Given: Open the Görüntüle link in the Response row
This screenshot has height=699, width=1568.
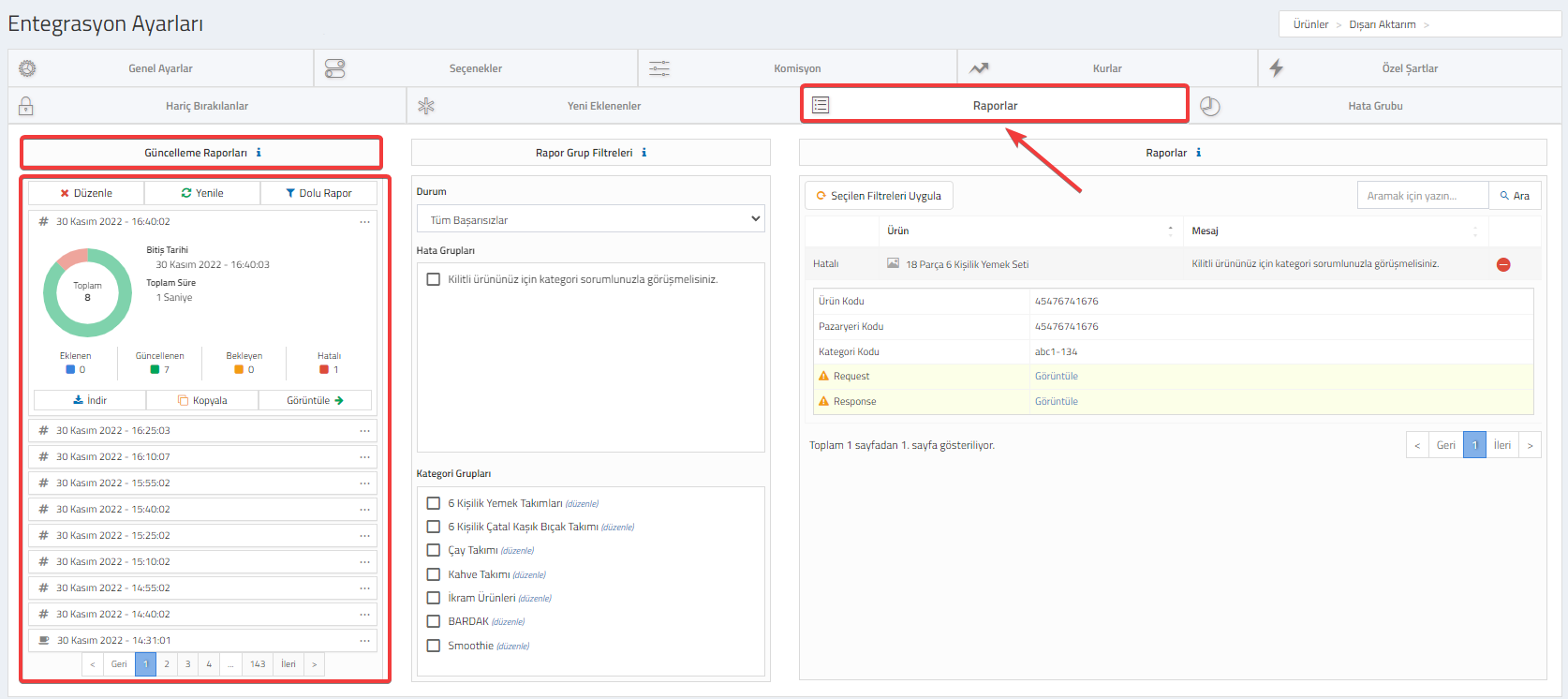Looking at the screenshot, I should [x=1056, y=402].
